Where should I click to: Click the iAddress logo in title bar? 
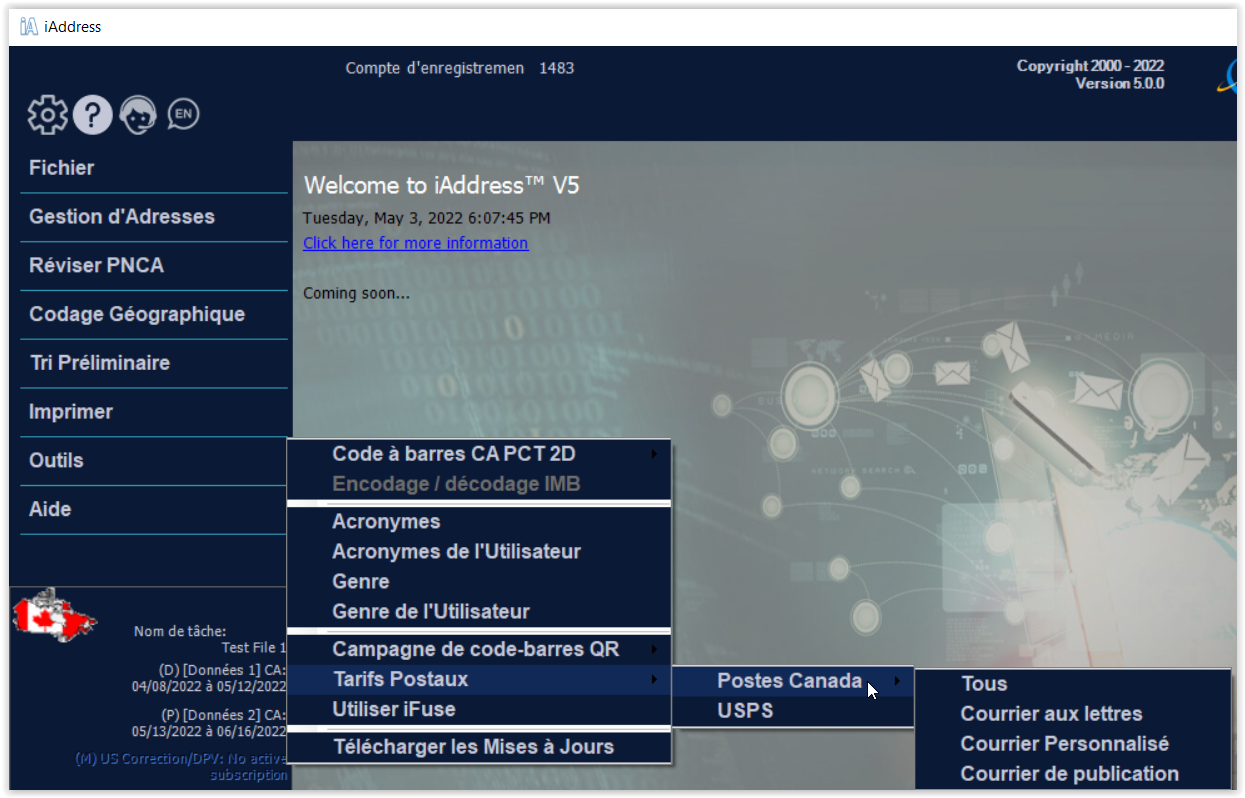pyautogui.click(x=29, y=27)
